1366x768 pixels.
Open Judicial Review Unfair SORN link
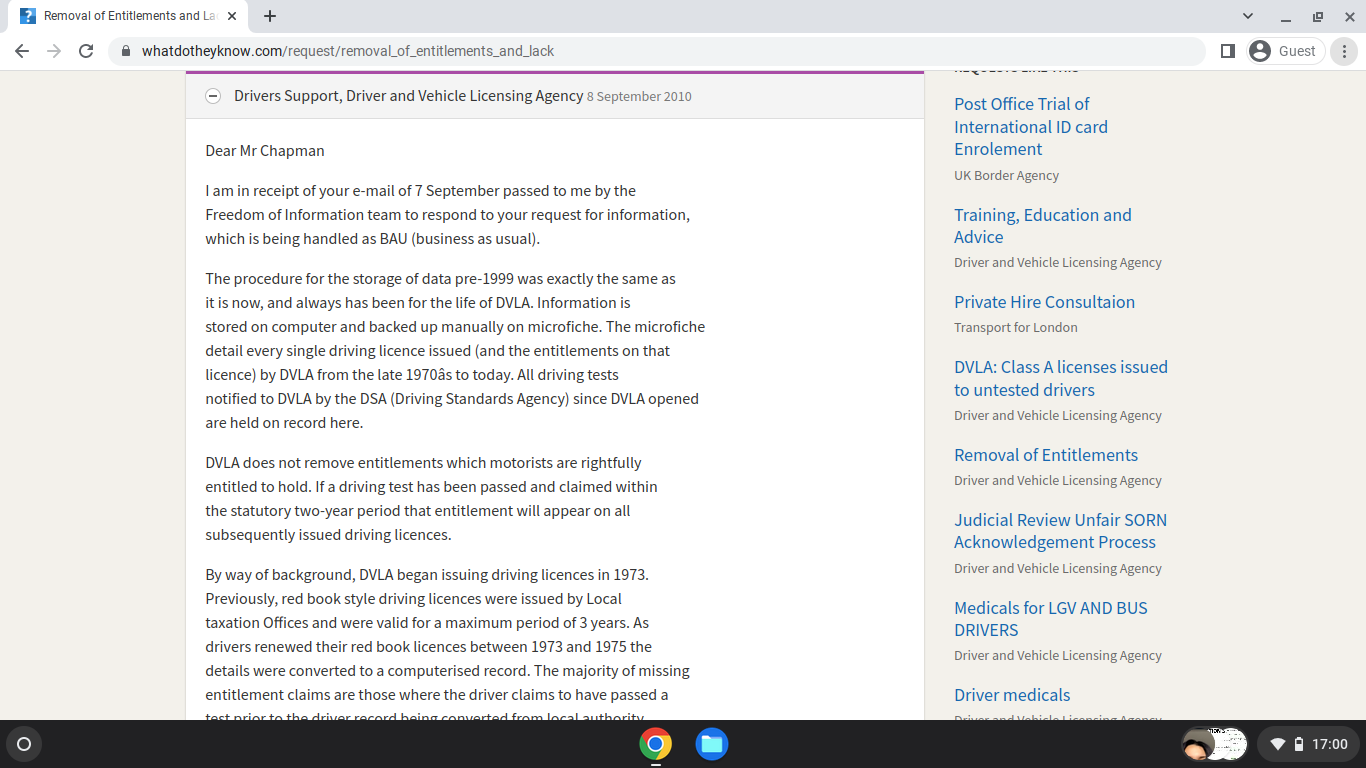click(x=1060, y=531)
